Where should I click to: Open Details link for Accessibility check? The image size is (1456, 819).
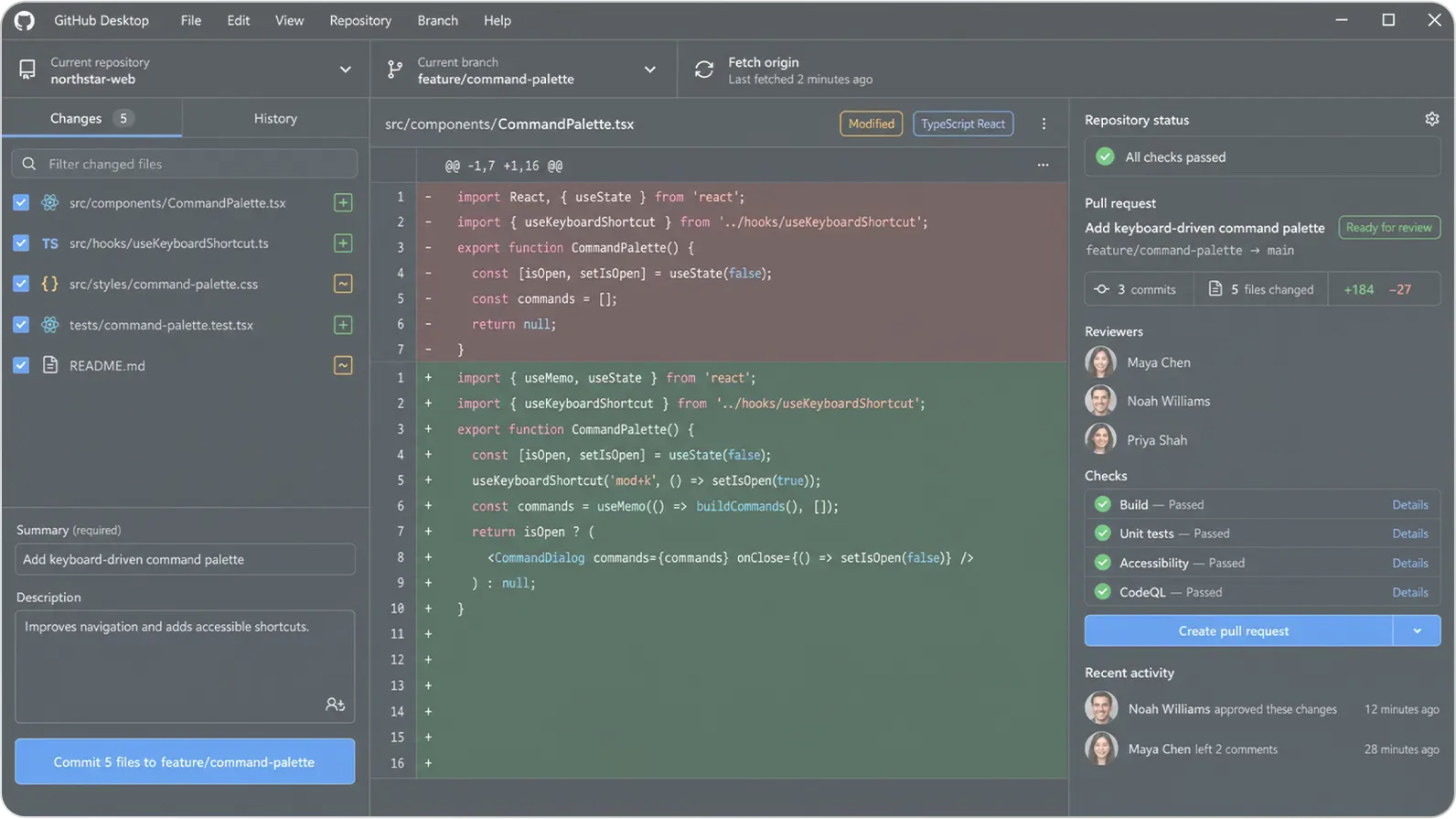click(x=1410, y=563)
